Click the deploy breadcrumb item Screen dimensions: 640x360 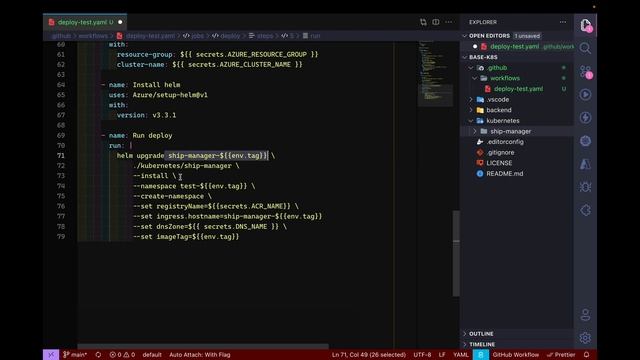point(230,36)
